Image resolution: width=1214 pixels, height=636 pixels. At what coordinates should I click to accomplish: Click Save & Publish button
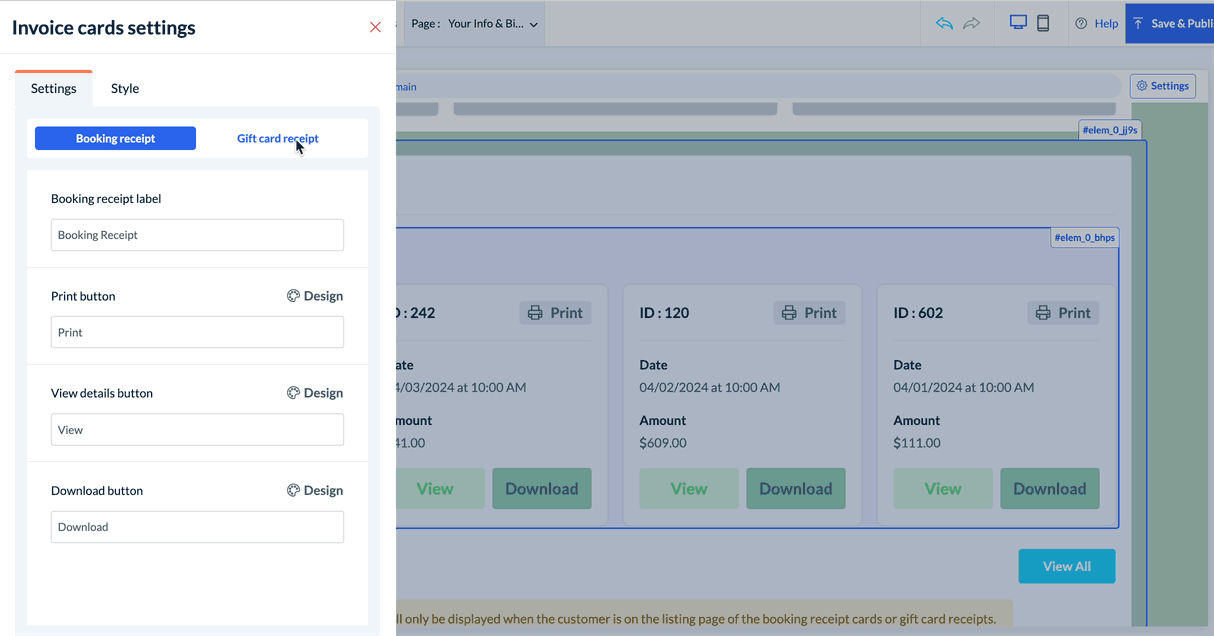click(x=1170, y=23)
